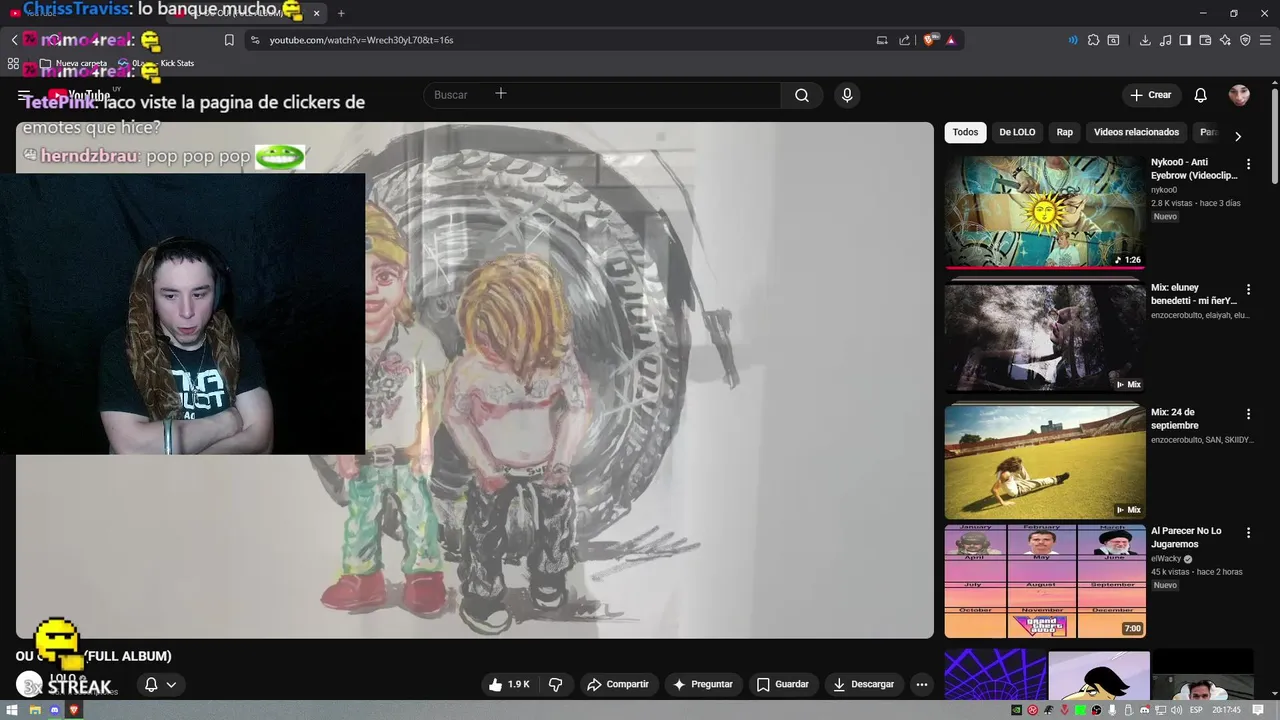
Task: Click the share-page icon in the address bar
Action: tap(905, 40)
